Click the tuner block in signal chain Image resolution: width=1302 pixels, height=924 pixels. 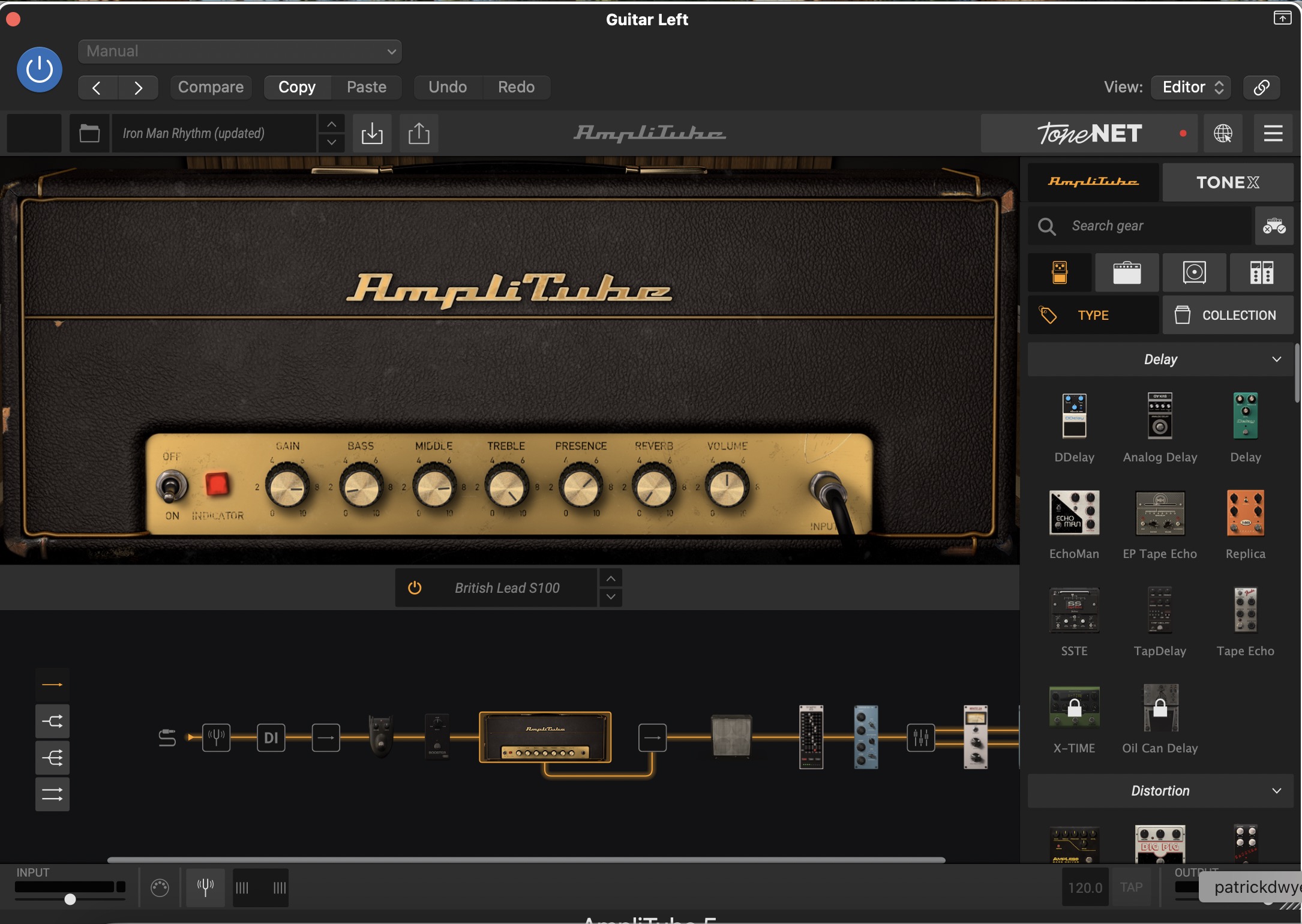pyautogui.click(x=216, y=737)
